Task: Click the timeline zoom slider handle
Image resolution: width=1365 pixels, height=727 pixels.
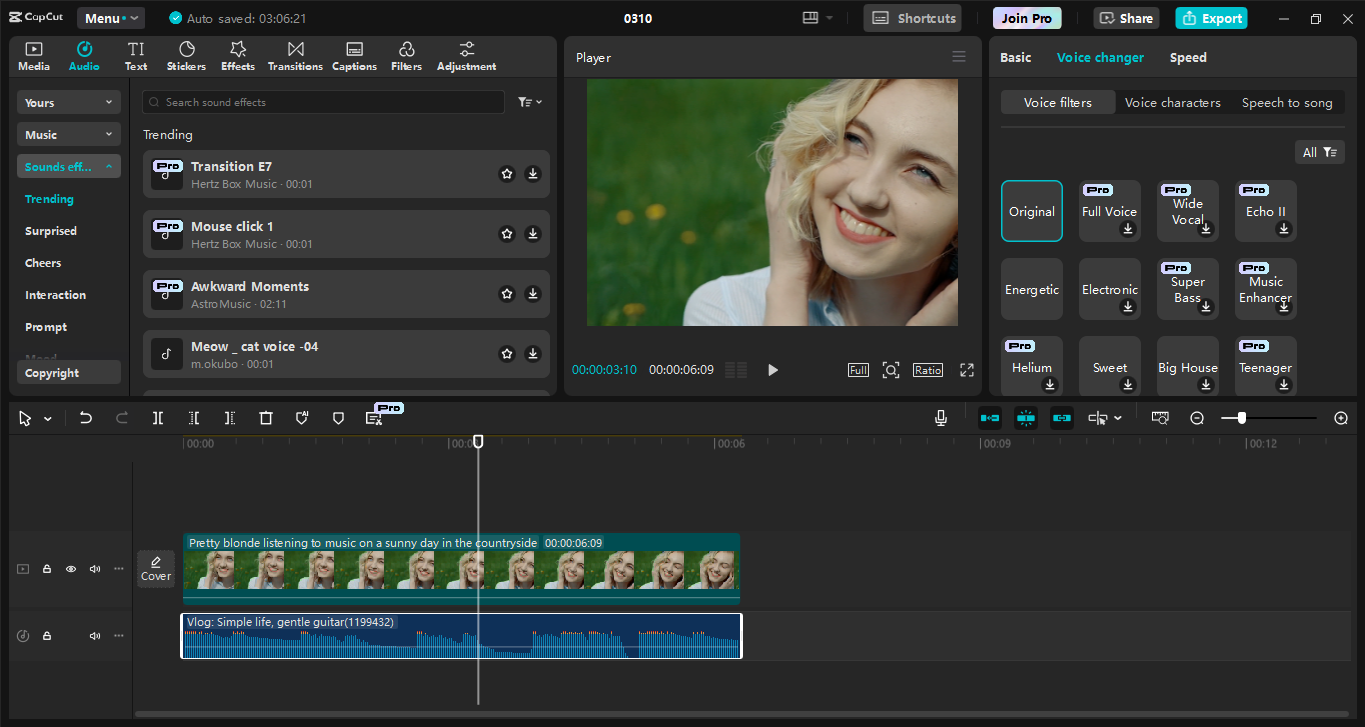Action: pyautogui.click(x=1242, y=418)
